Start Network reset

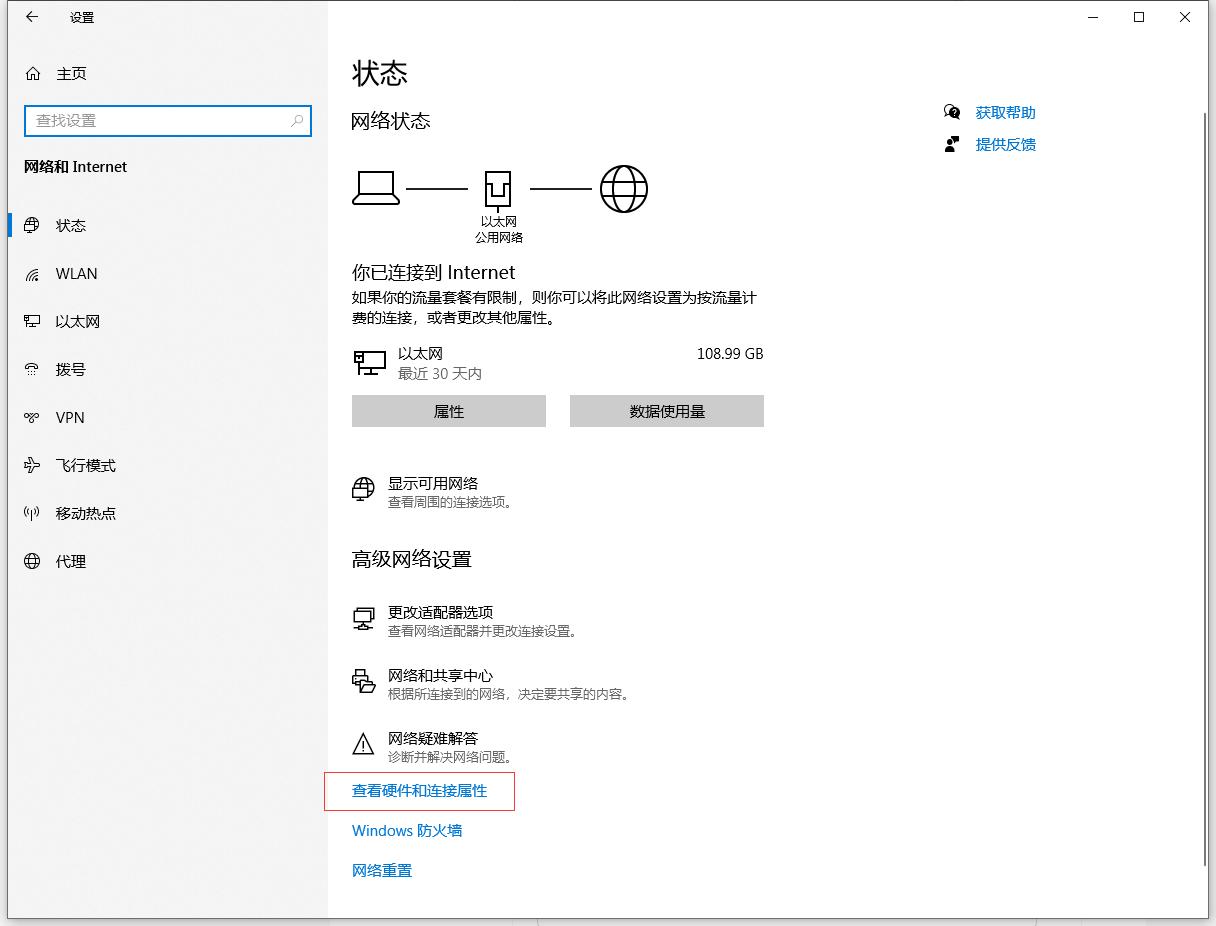tap(381, 870)
